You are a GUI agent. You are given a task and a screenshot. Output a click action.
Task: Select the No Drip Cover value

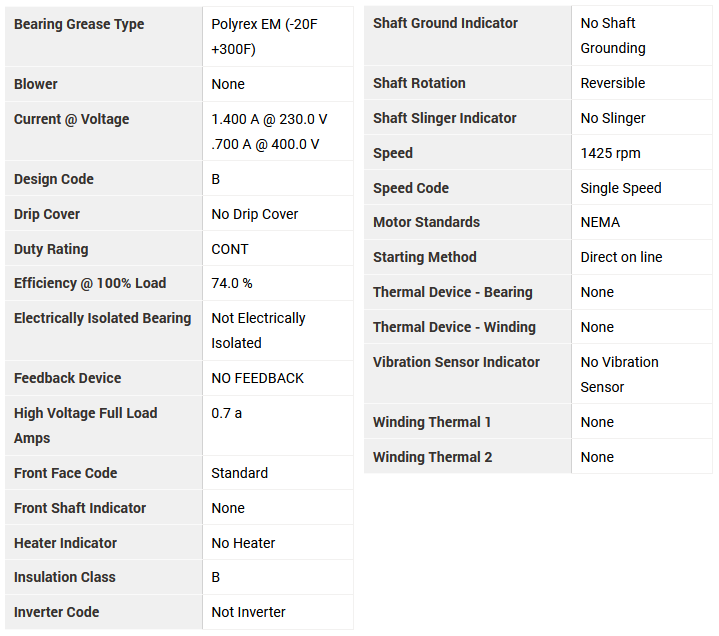(x=255, y=214)
